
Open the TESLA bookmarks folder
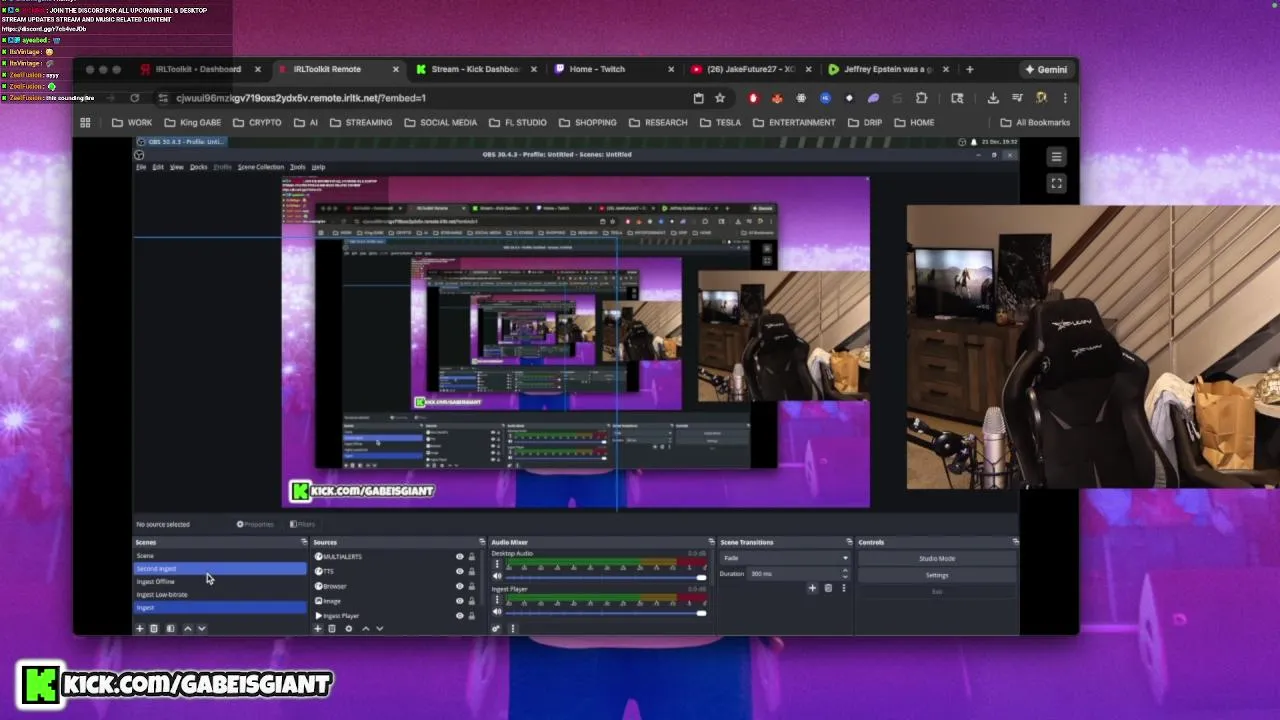click(720, 122)
